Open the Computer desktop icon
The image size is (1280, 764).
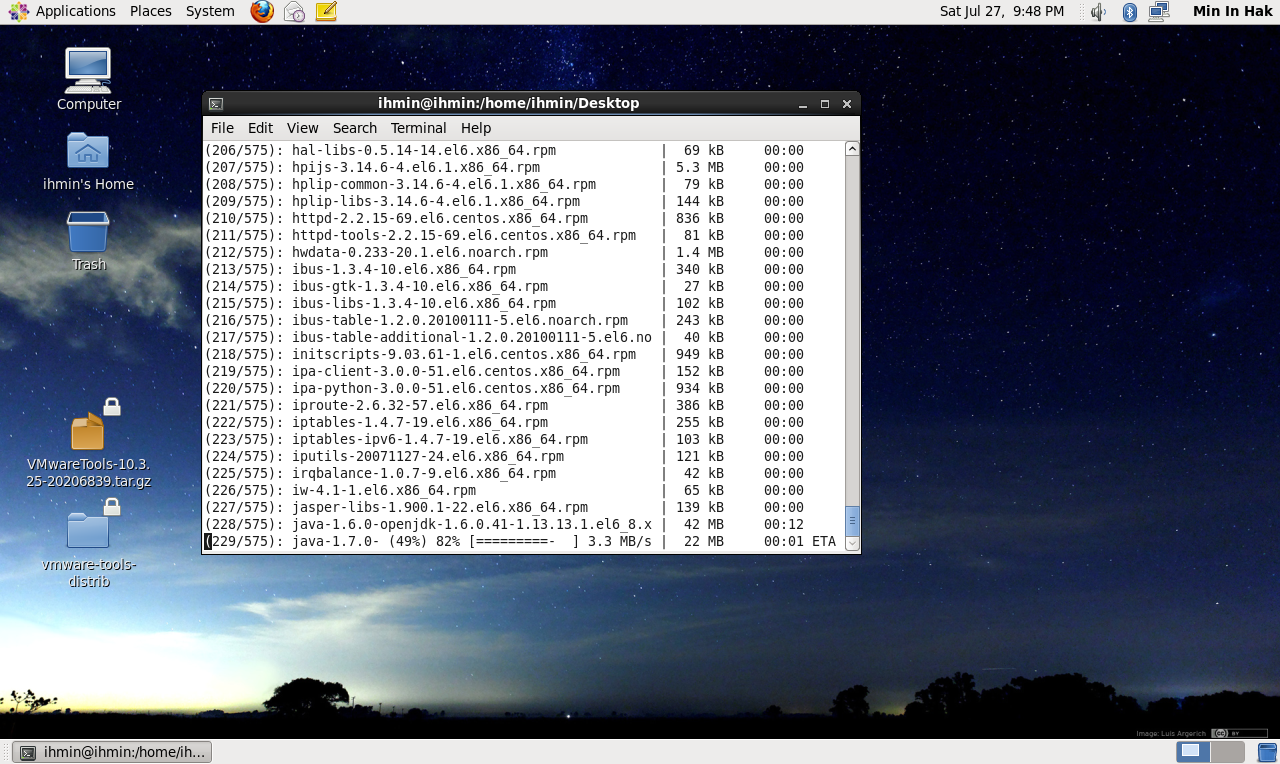point(88,79)
